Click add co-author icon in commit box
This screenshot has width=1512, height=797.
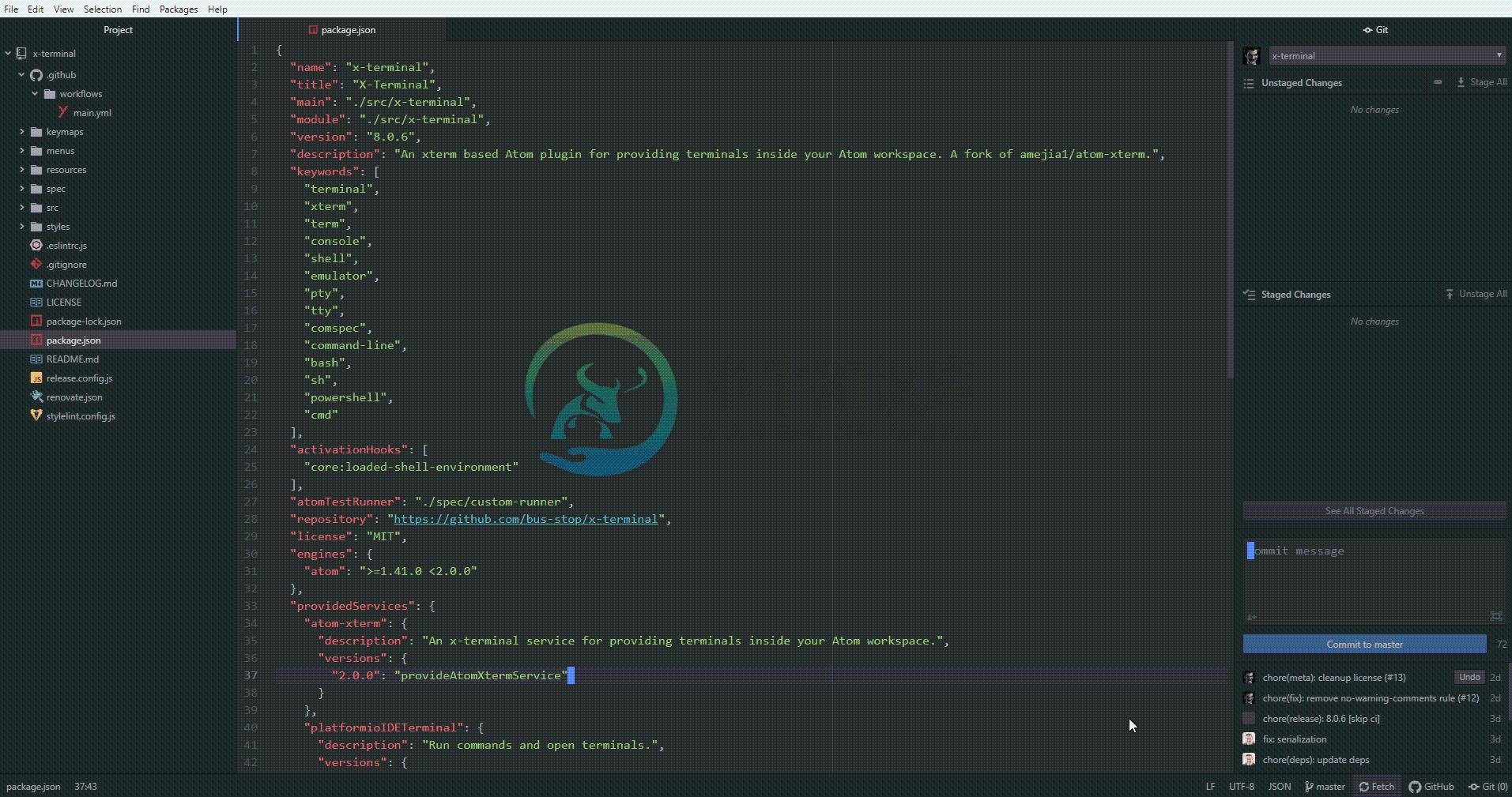[1251, 617]
